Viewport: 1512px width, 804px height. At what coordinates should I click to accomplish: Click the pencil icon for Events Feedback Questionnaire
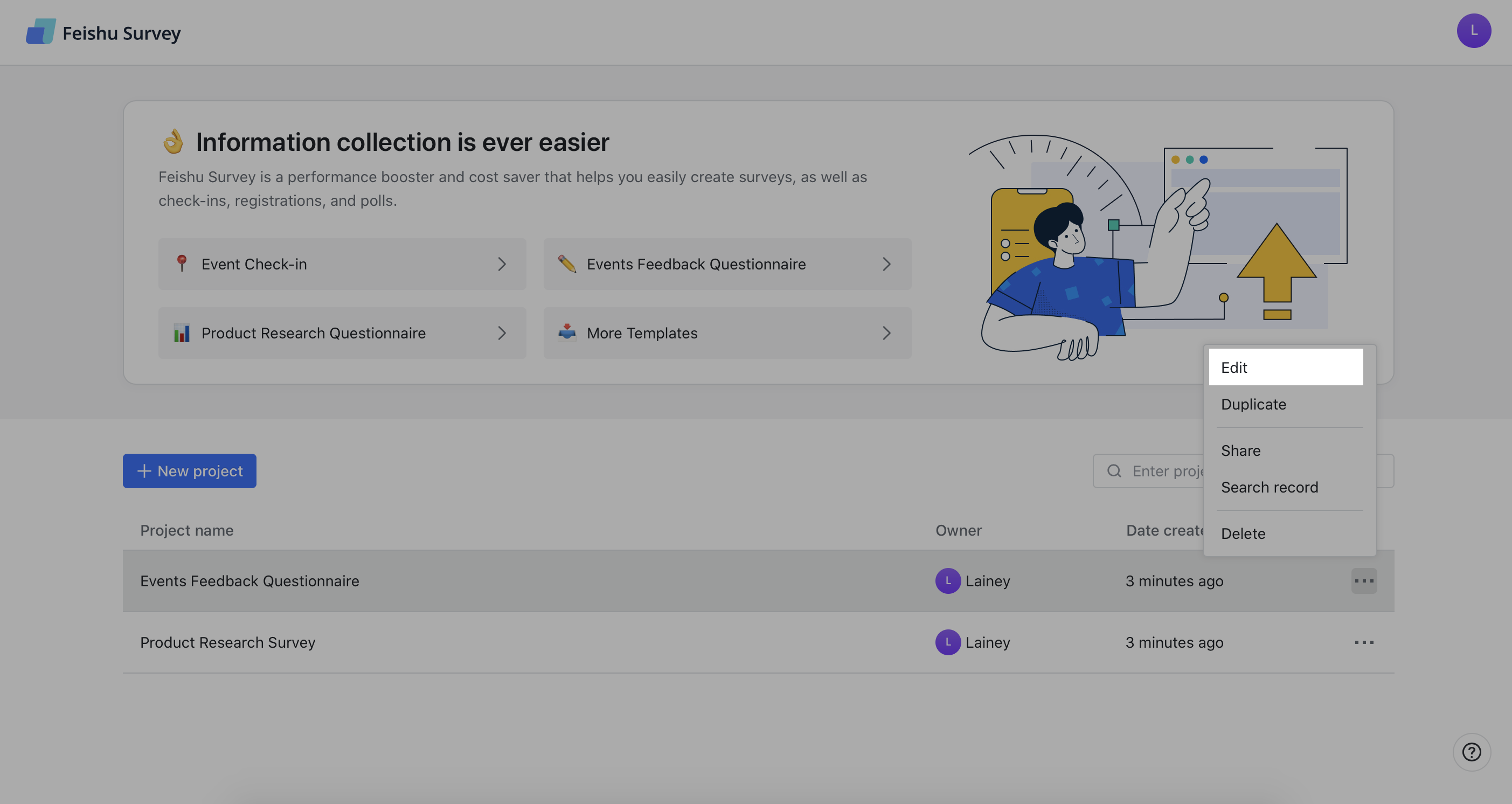567,264
